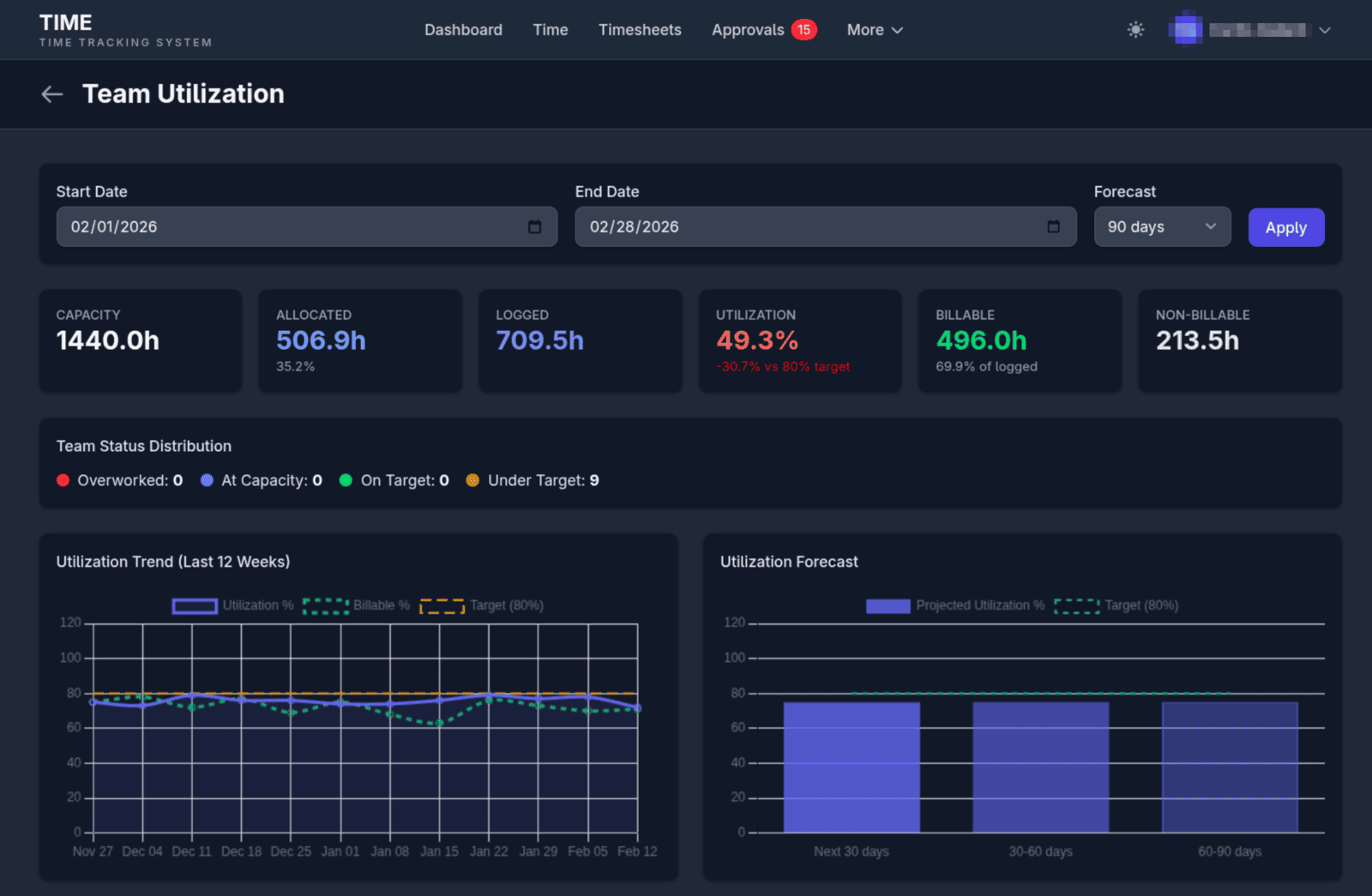Click the red Approvals count badge
The image size is (1372, 896).
coord(803,30)
